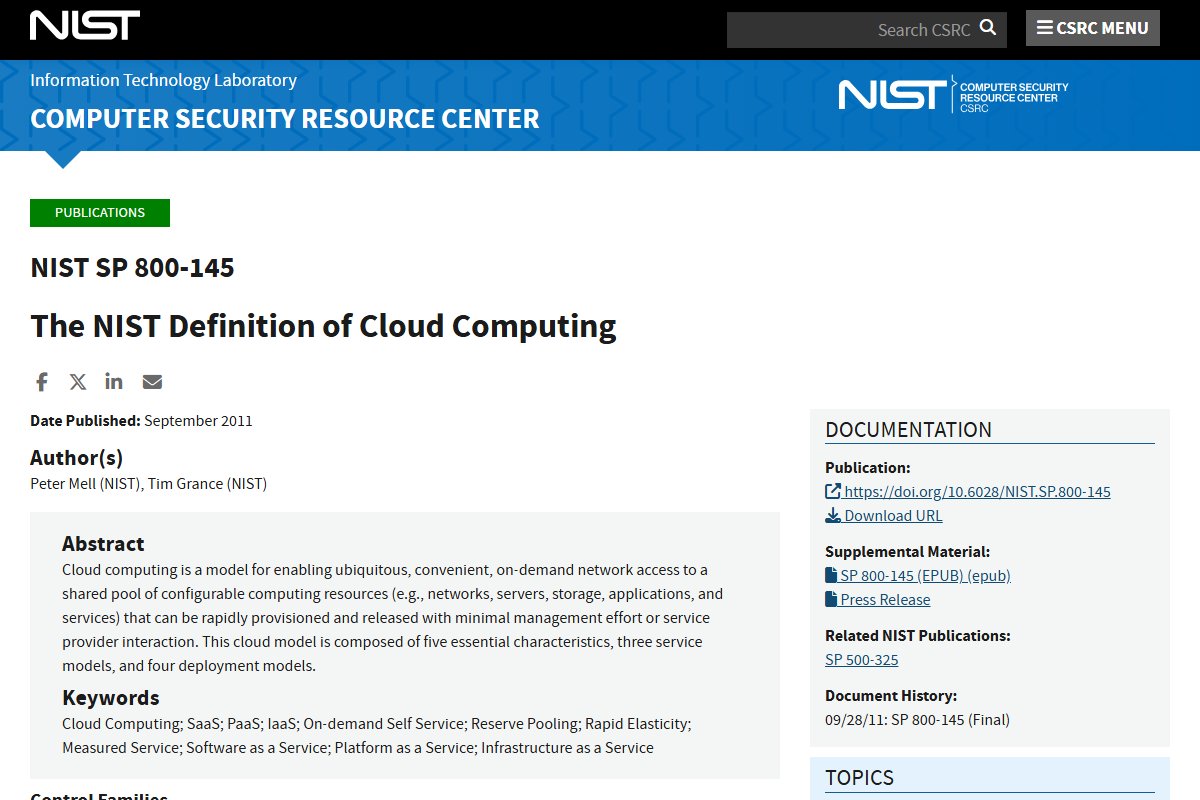Click the file icon beside SP 800-145 (EPUB)
Viewport: 1200px width, 800px height.
pos(831,575)
